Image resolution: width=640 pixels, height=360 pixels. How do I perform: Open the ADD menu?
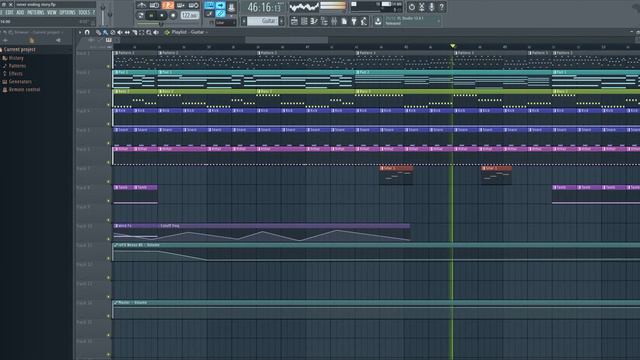[x=20, y=13]
